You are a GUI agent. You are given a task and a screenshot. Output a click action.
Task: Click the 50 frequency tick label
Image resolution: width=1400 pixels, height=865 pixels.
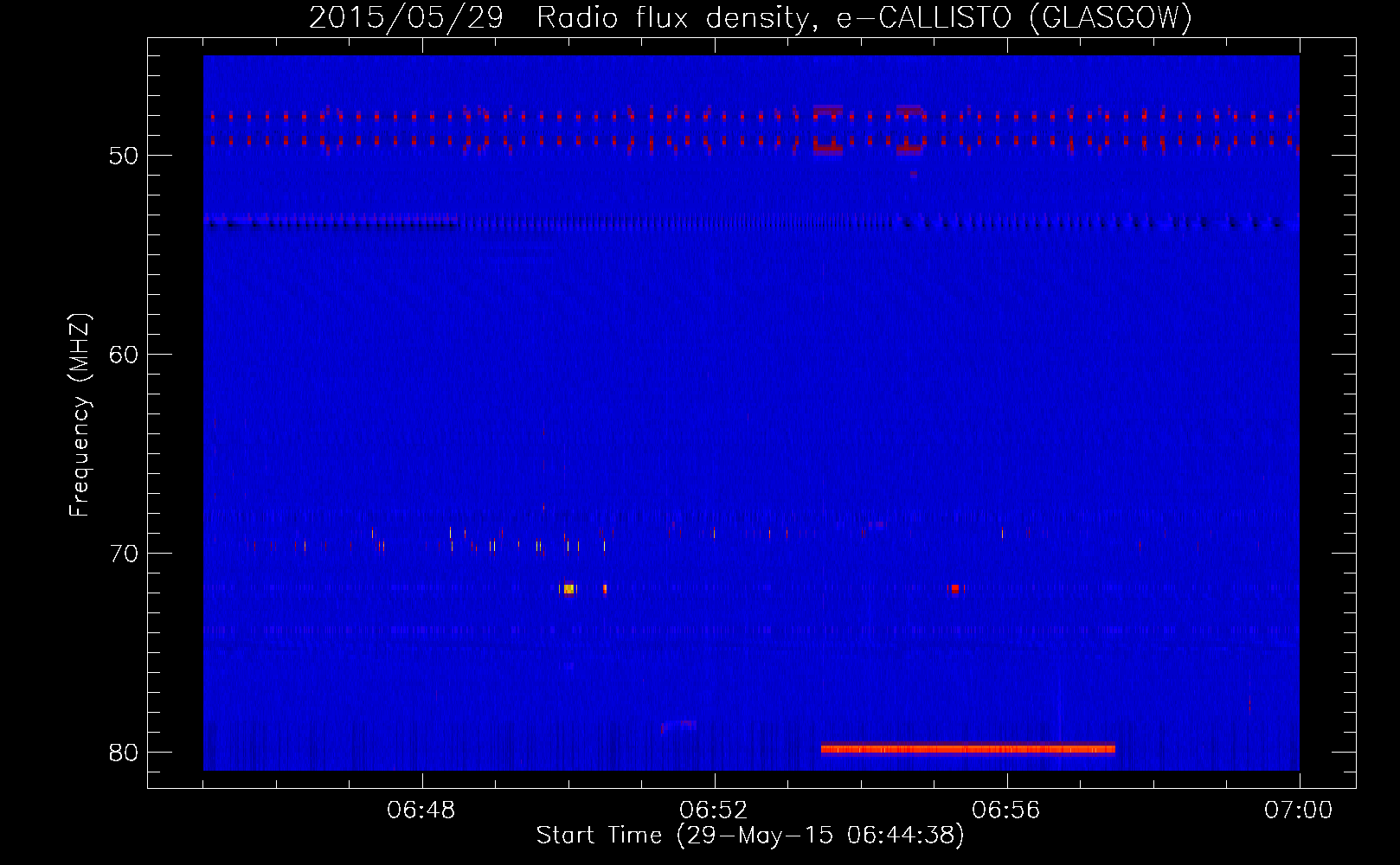coord(124,156)
